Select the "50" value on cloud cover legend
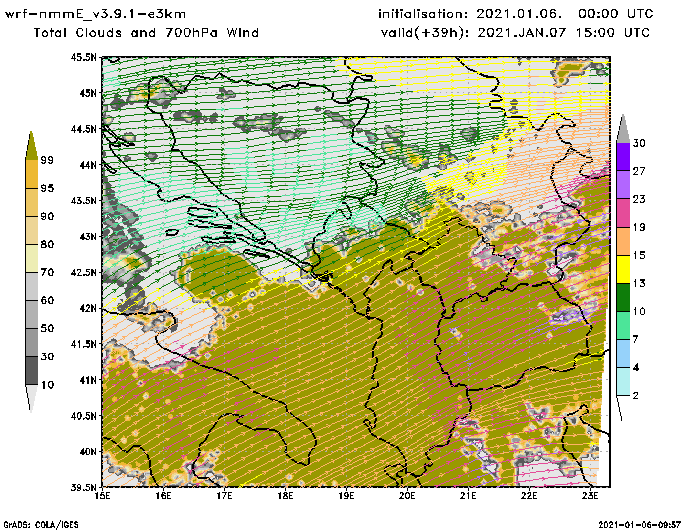 (47, 328)
